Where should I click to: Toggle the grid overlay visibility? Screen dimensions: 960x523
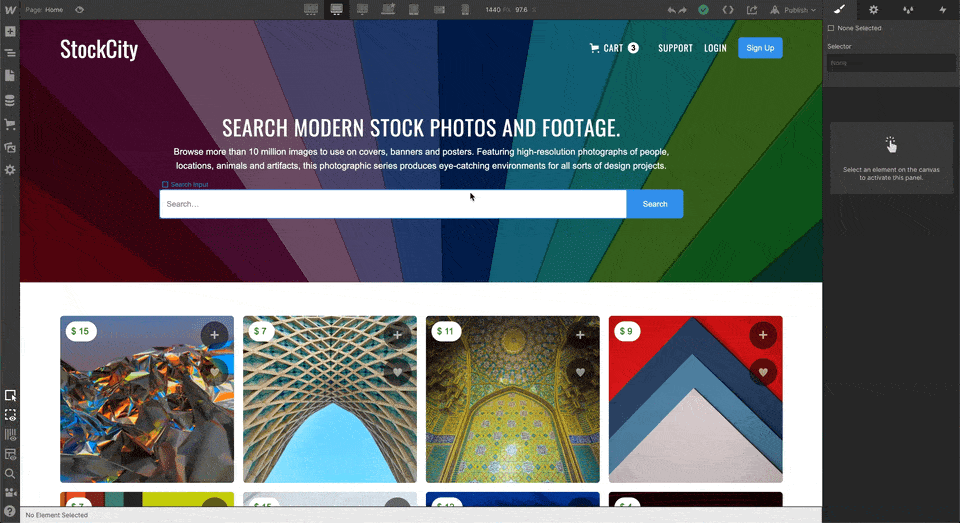10,435
